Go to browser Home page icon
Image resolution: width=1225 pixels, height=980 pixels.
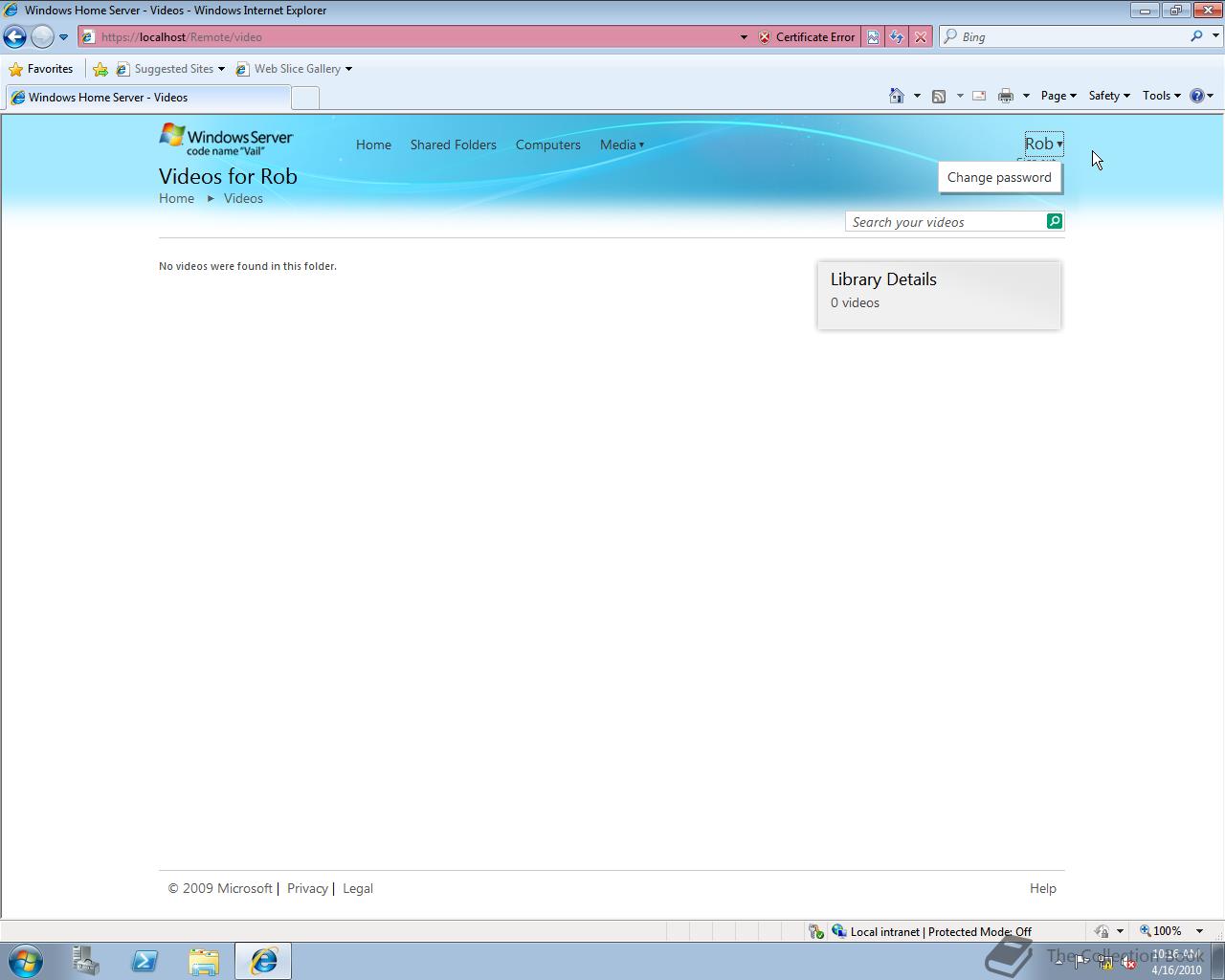click(897, 96)
